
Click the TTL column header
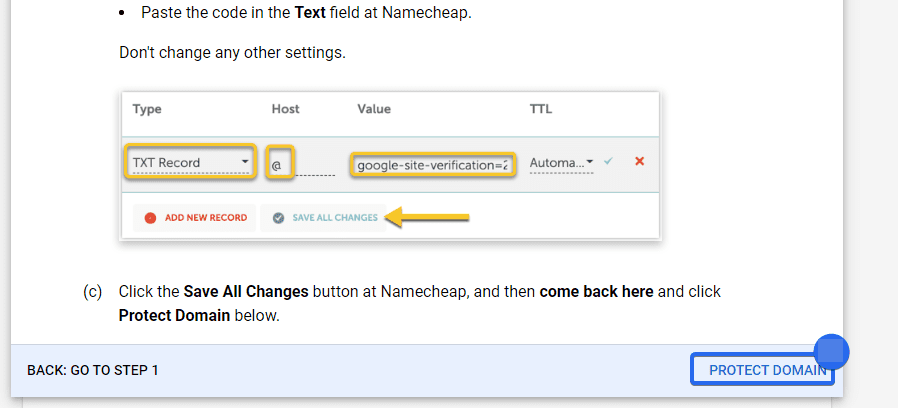pyautogui.click(x=540, y=109)
